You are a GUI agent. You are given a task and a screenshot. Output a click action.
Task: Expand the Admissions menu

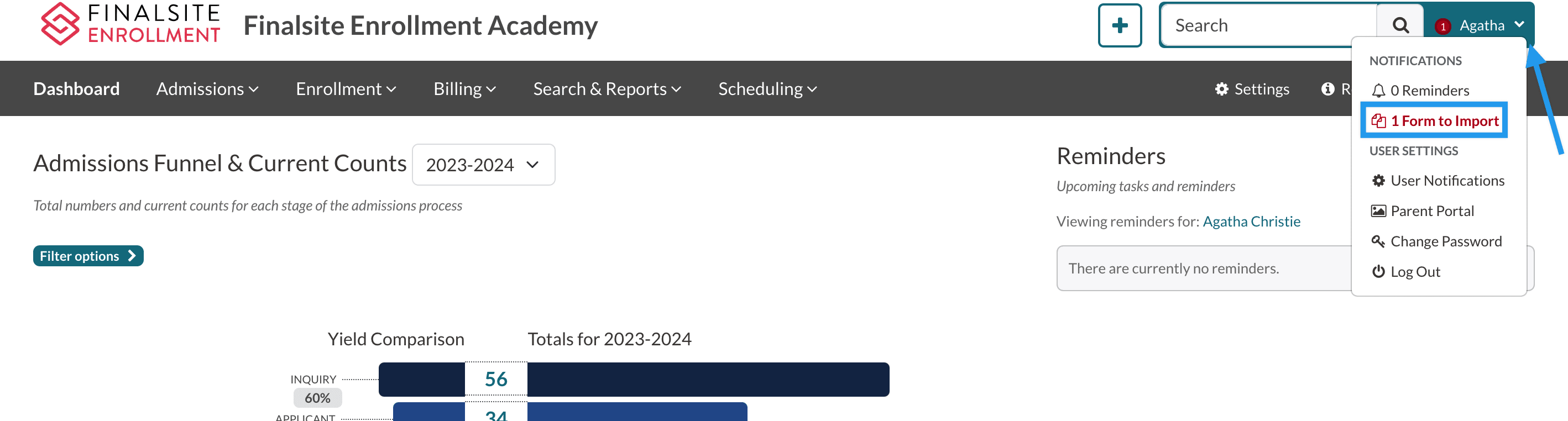point(207,90)
